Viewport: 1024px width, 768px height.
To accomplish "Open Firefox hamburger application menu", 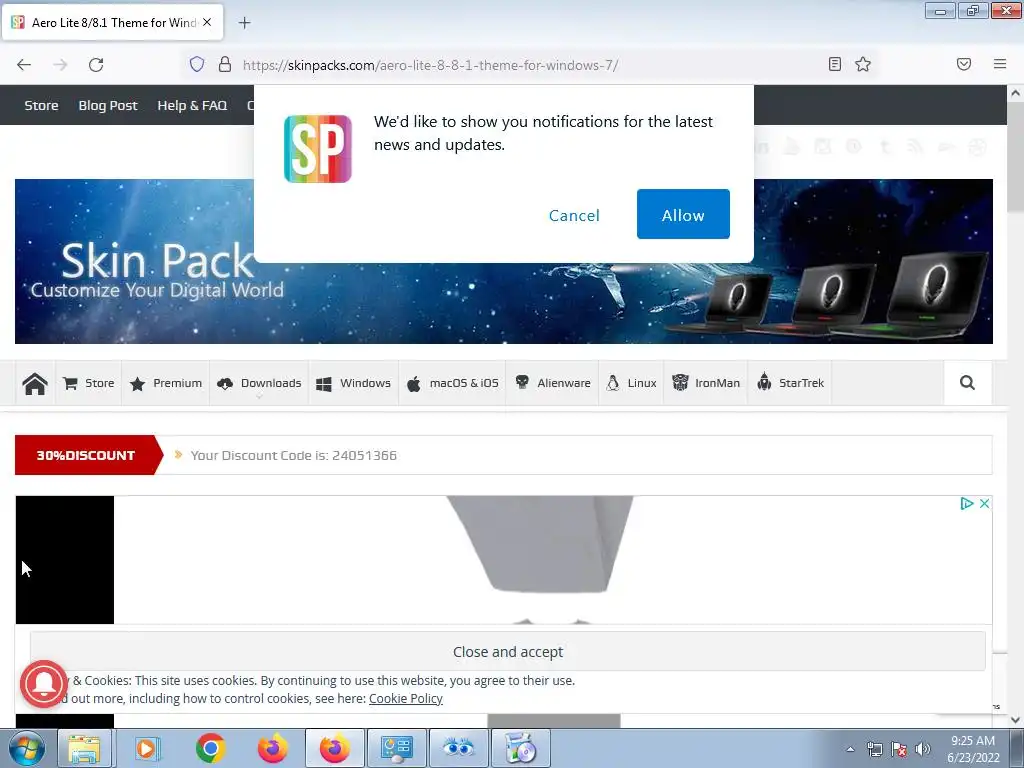I will (x=1000, y=64).
